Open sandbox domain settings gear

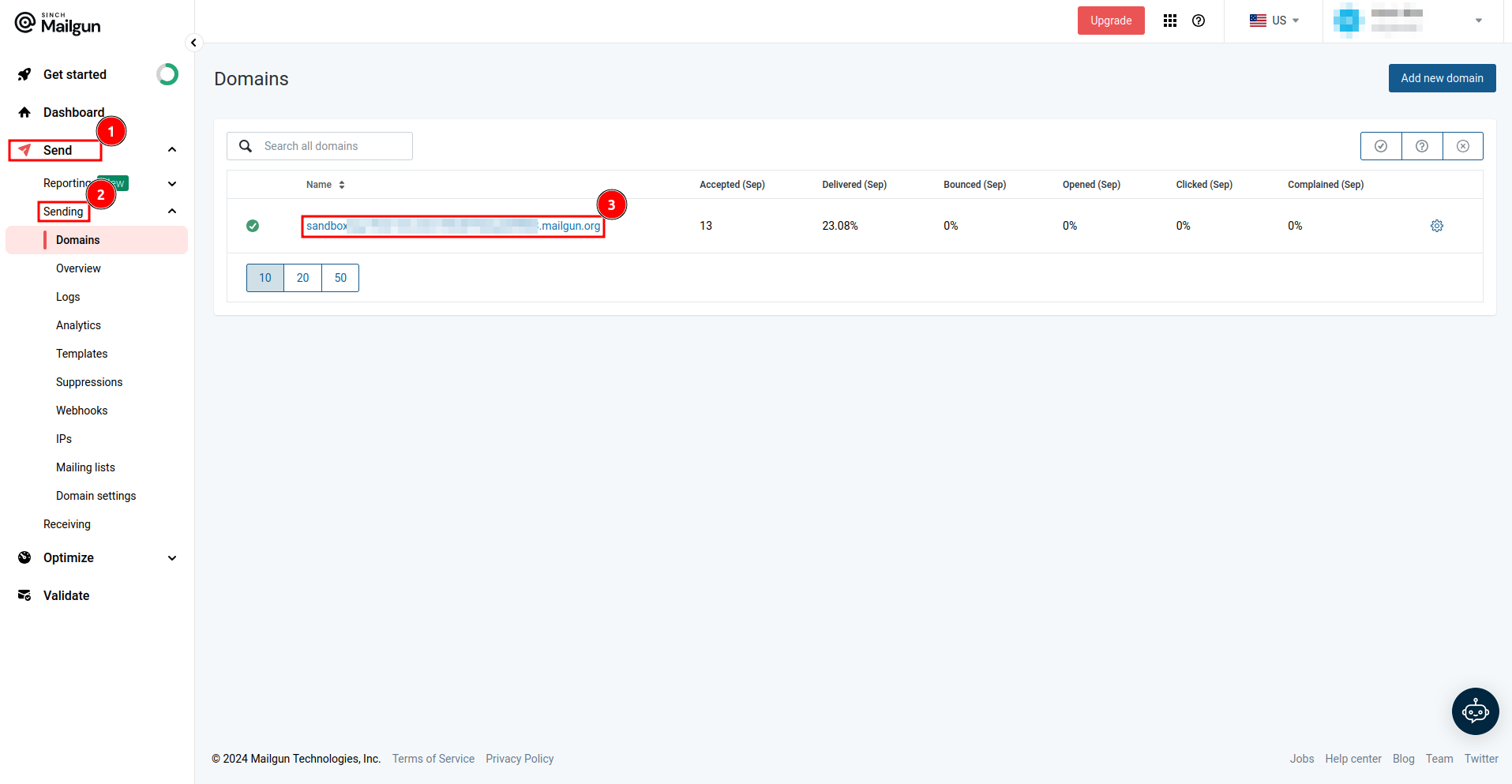[x=1437, y=226]
